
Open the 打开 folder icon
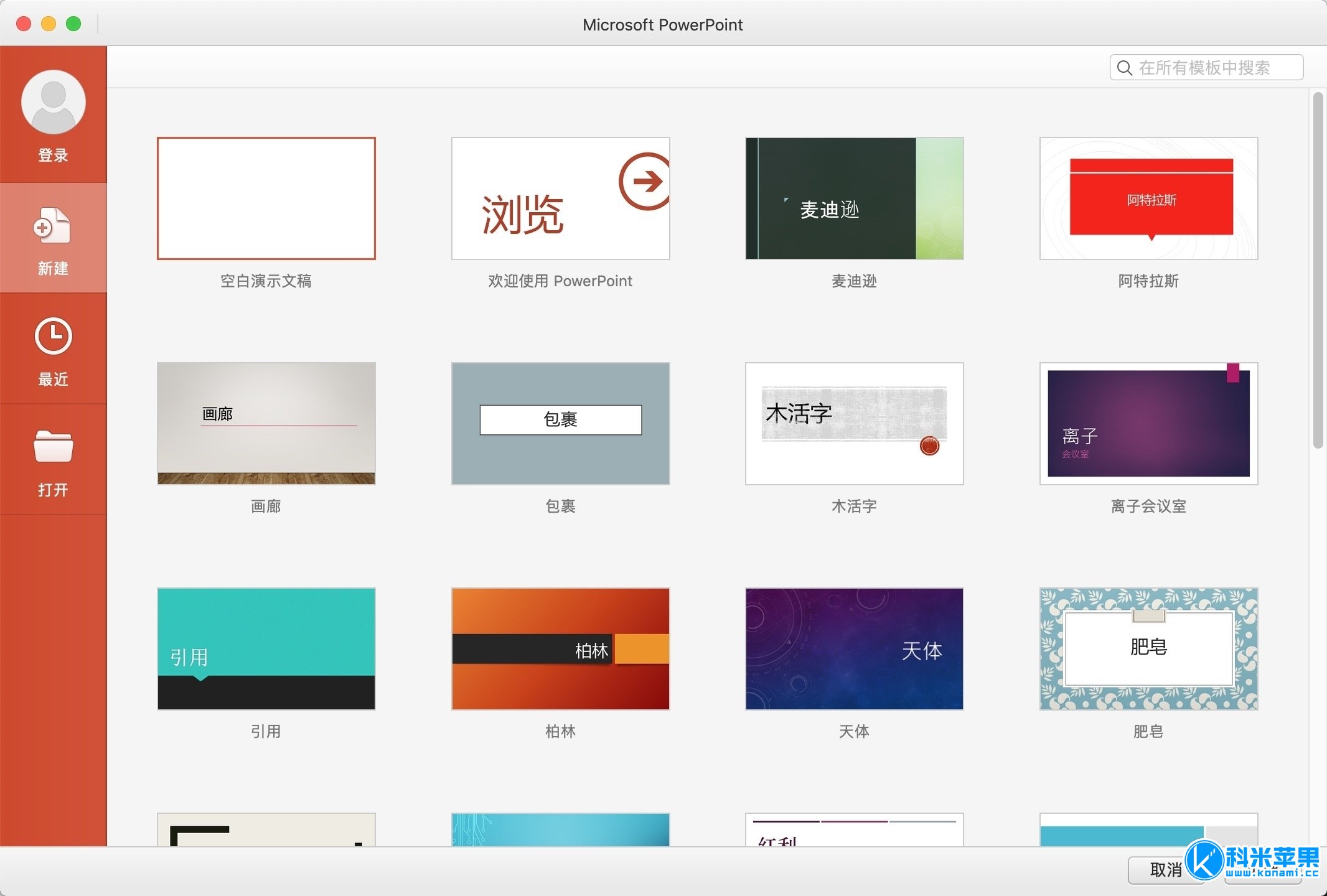pyautogui.click(x=53, y=447)
